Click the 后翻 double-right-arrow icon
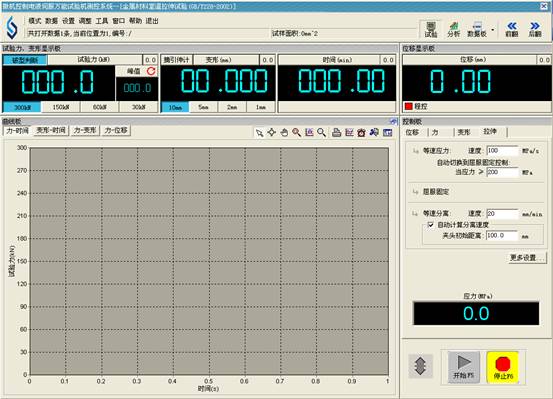 535,29
